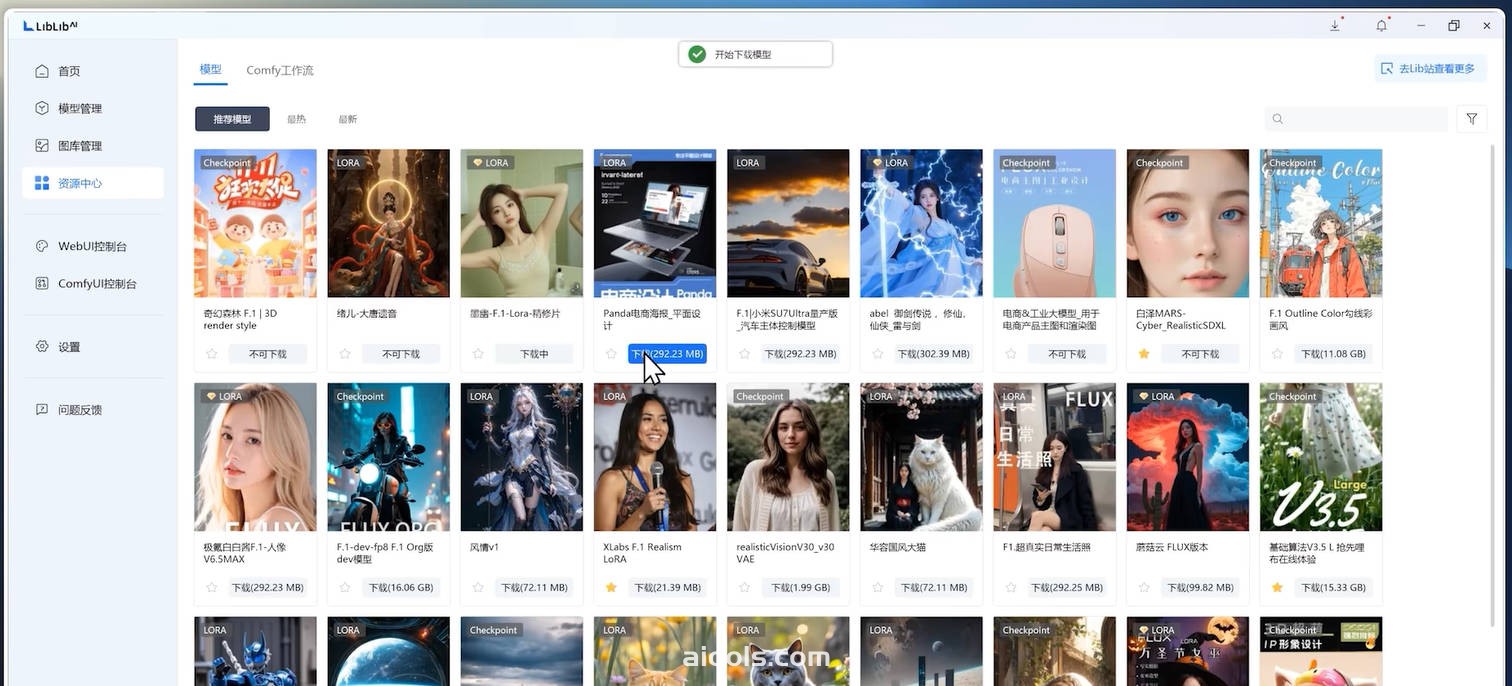Star the 华容国风大猫 model

tap(877, 588)
